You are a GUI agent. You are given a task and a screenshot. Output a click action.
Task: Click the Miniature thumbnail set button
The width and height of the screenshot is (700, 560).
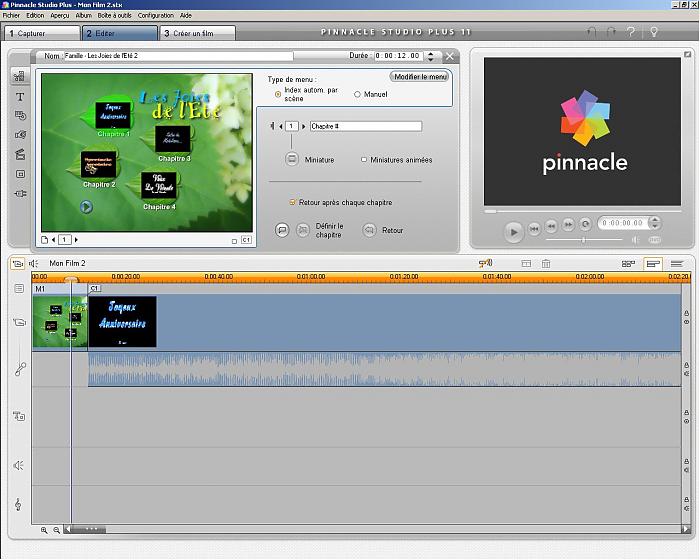pos(292,159)
